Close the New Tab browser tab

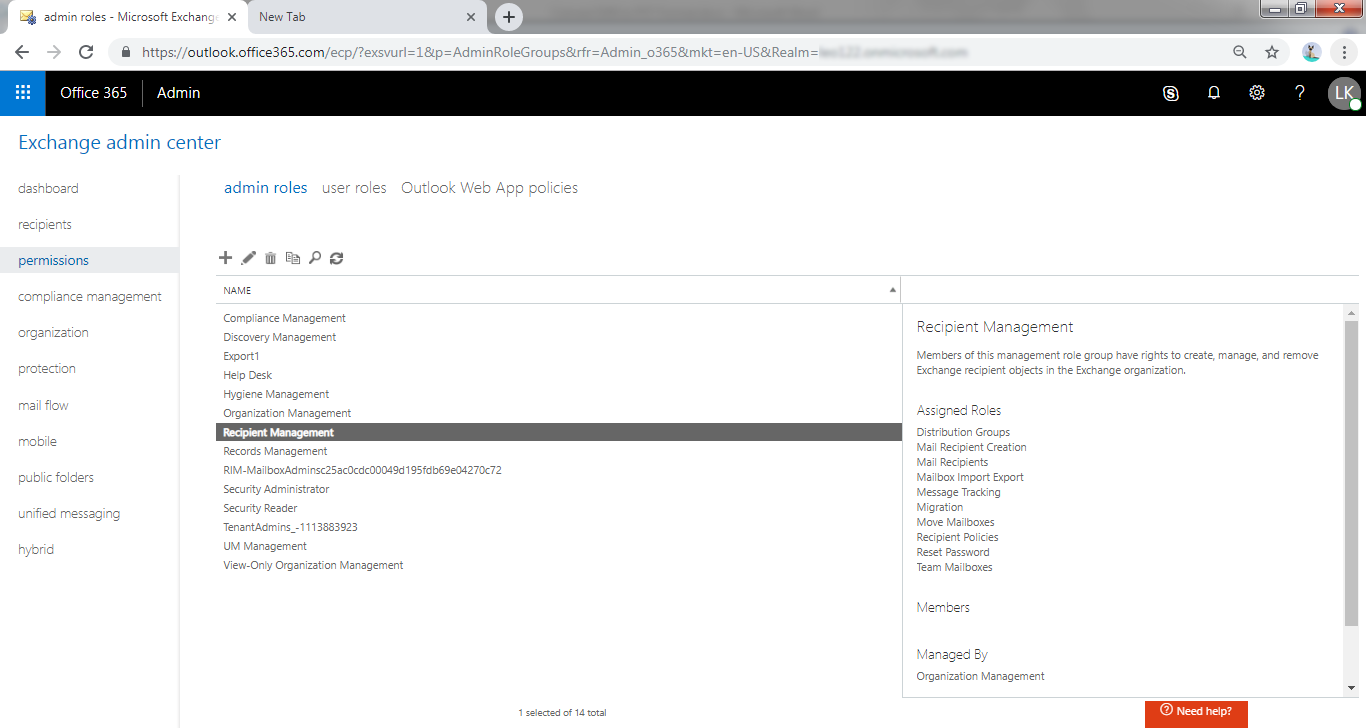coord(471,17)
